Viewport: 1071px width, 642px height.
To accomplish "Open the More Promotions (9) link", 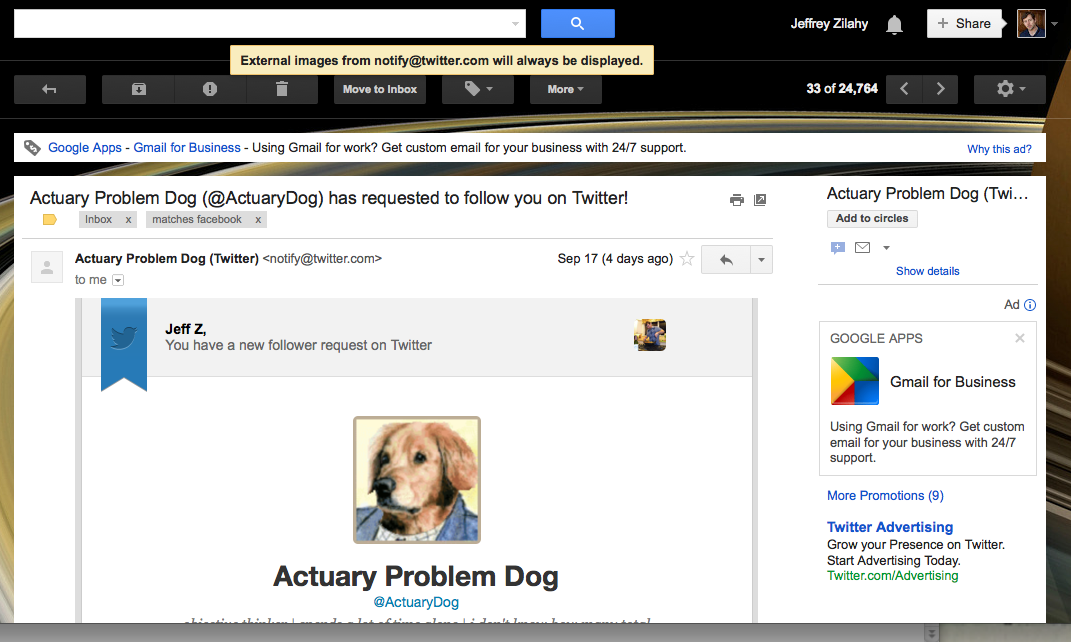I will 885,495.
